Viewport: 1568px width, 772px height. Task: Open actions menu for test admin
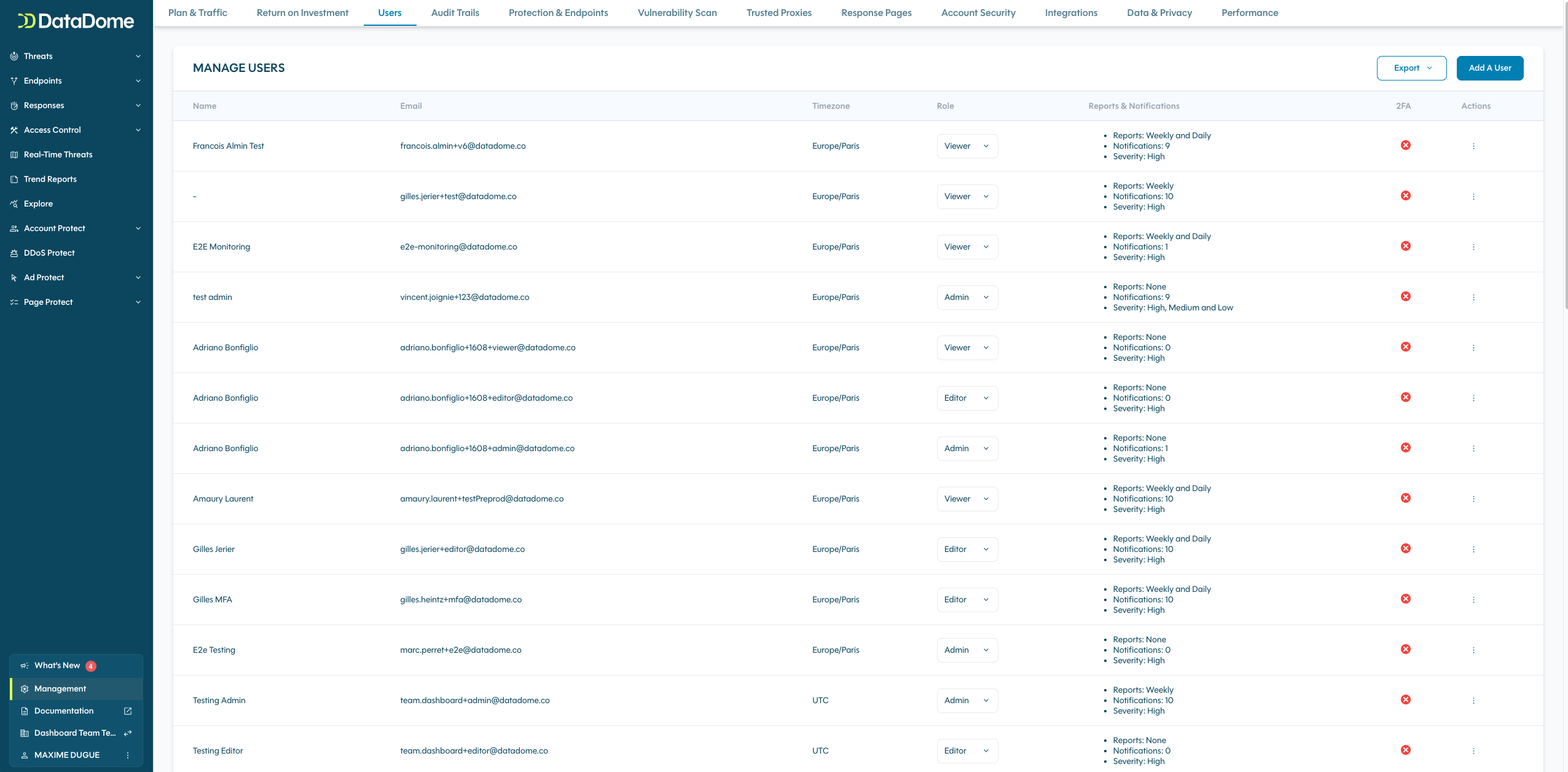[1473, 297]
